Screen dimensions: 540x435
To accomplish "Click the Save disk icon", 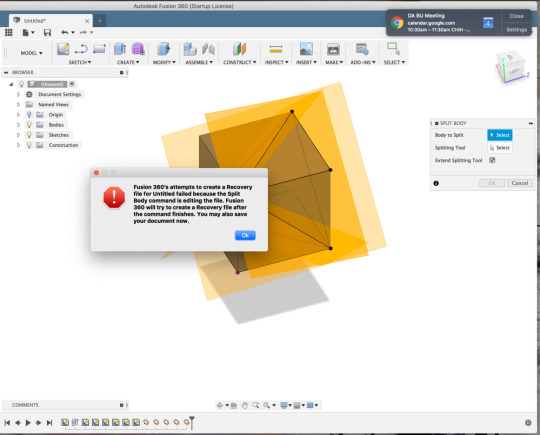I will 47,32.
